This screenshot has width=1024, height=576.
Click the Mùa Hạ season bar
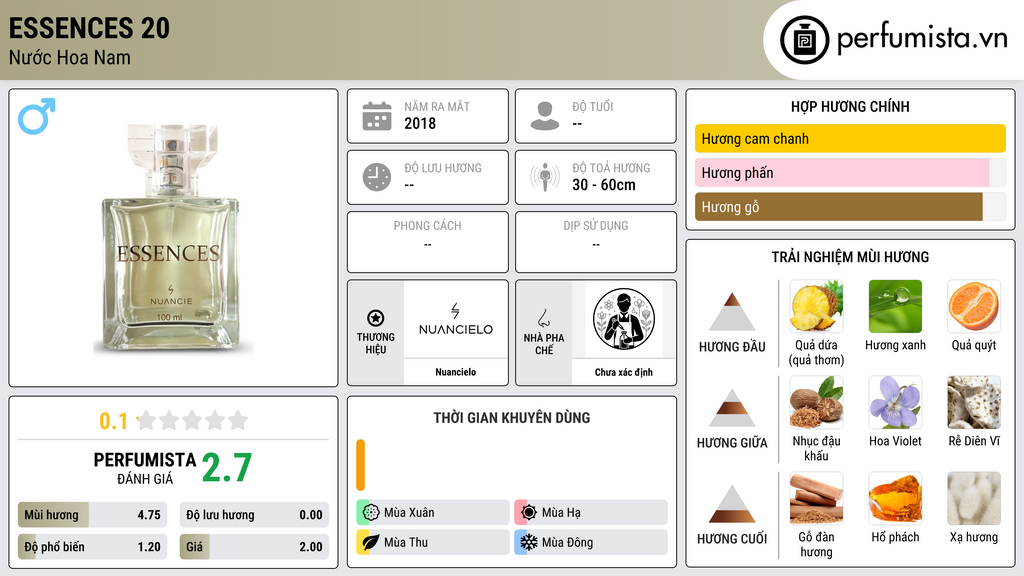591,513
